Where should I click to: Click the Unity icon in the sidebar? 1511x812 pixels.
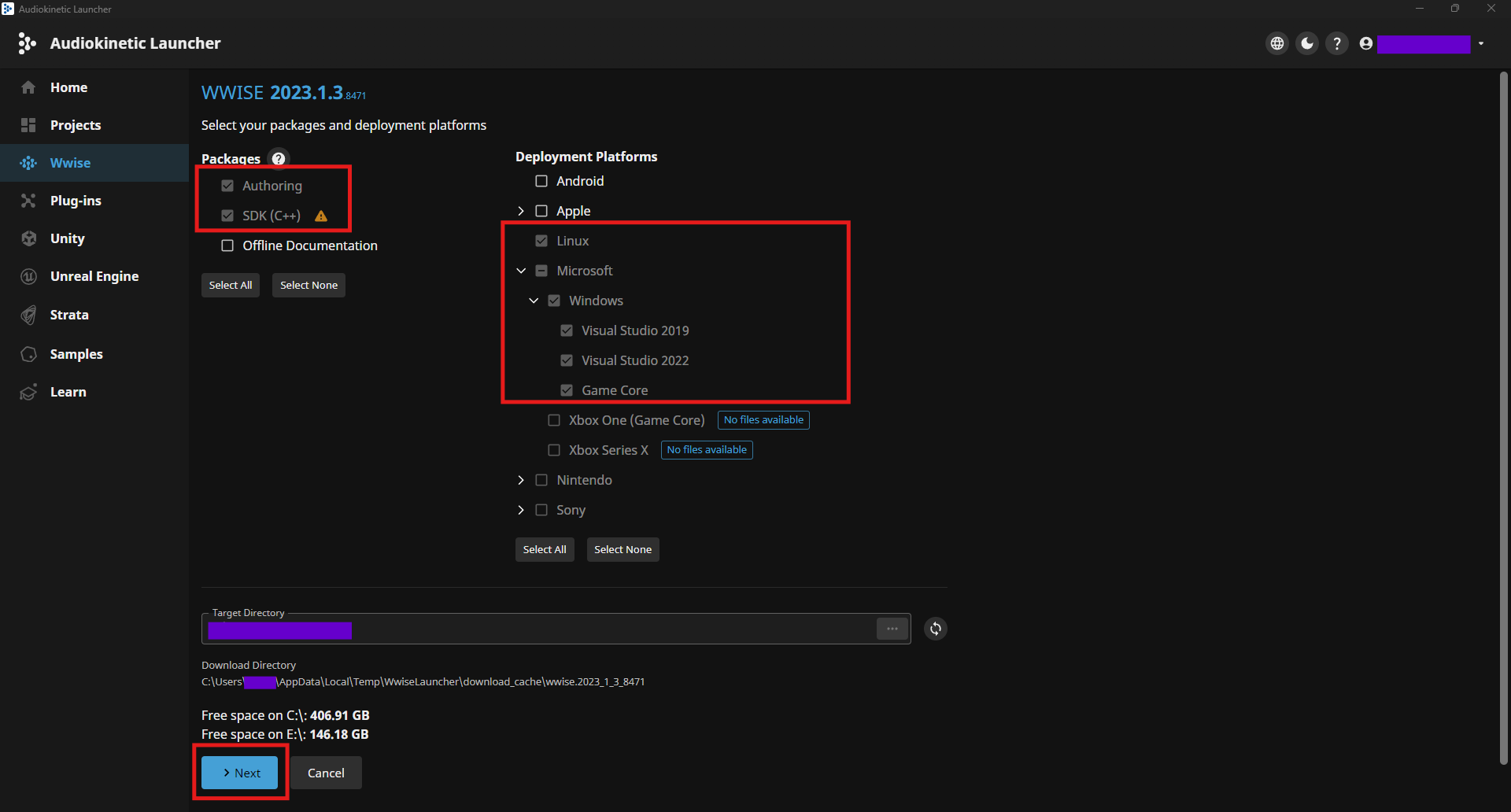28,238
